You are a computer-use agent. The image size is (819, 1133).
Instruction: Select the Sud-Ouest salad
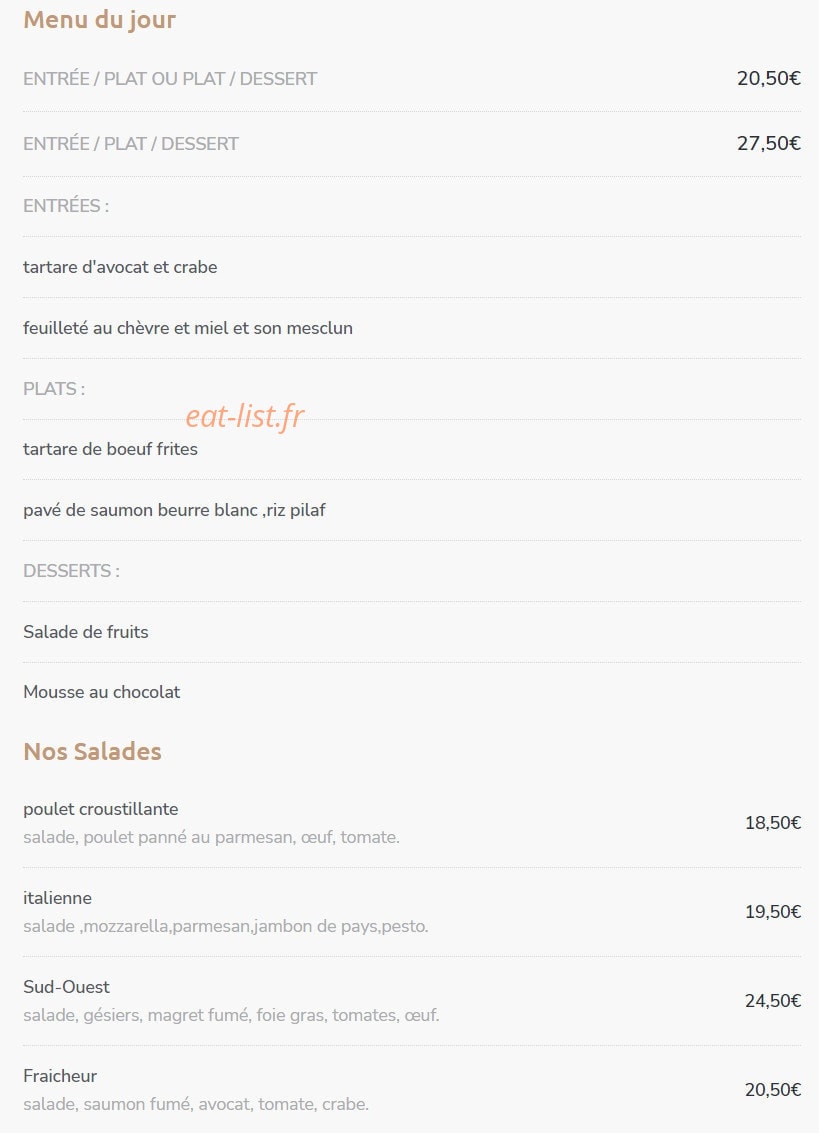coord(412,1001)
